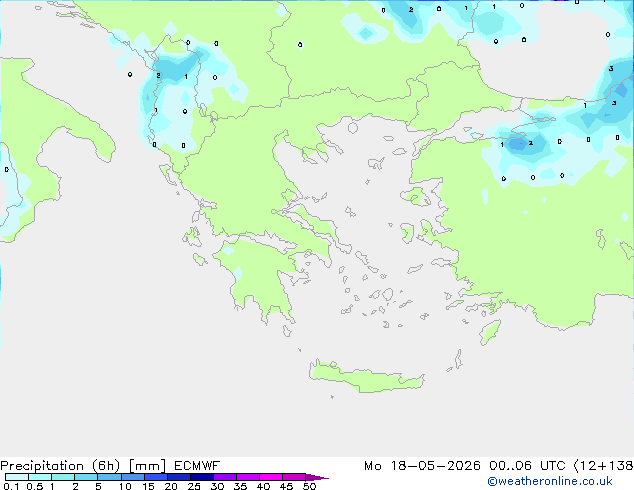Image resolution: width=634 pixels, height=490 pixels.
Task: Click the legend label '25'
Action: click(x=194, y=486)
